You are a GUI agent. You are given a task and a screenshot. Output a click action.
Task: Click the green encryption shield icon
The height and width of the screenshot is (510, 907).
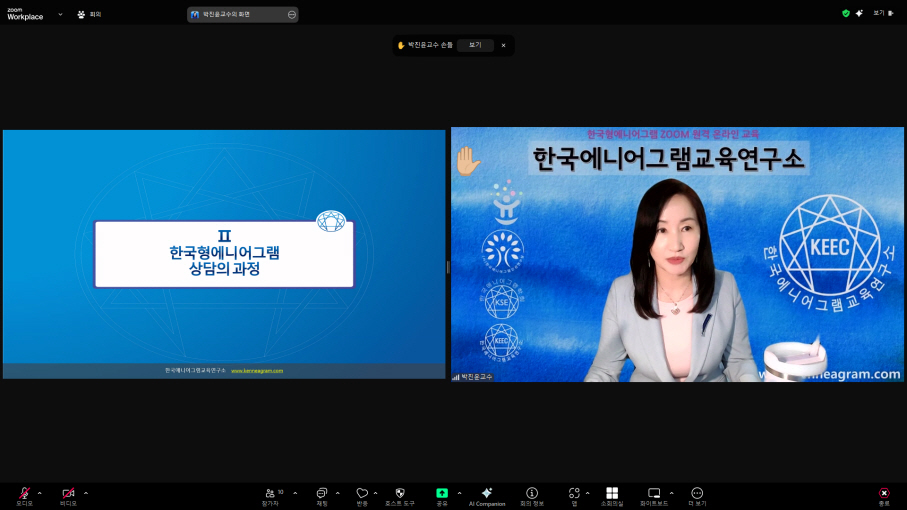846,13
